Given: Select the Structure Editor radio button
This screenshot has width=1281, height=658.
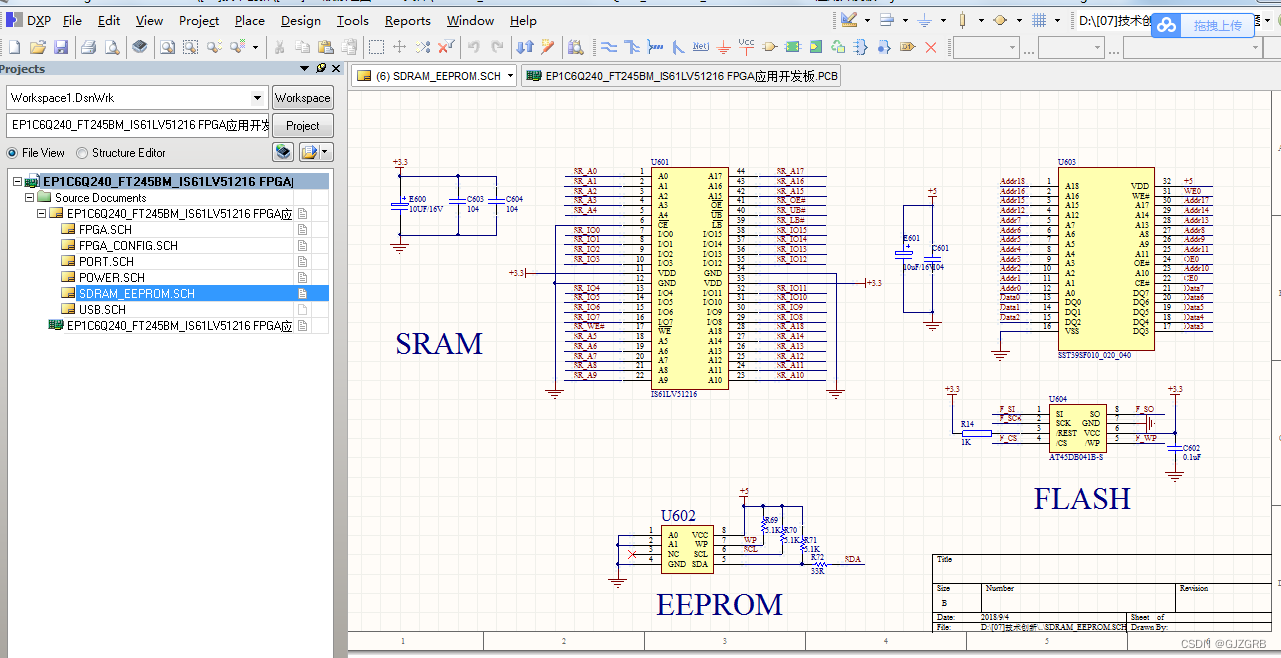Looking at the screenshot, I should (x=80, y=152).
